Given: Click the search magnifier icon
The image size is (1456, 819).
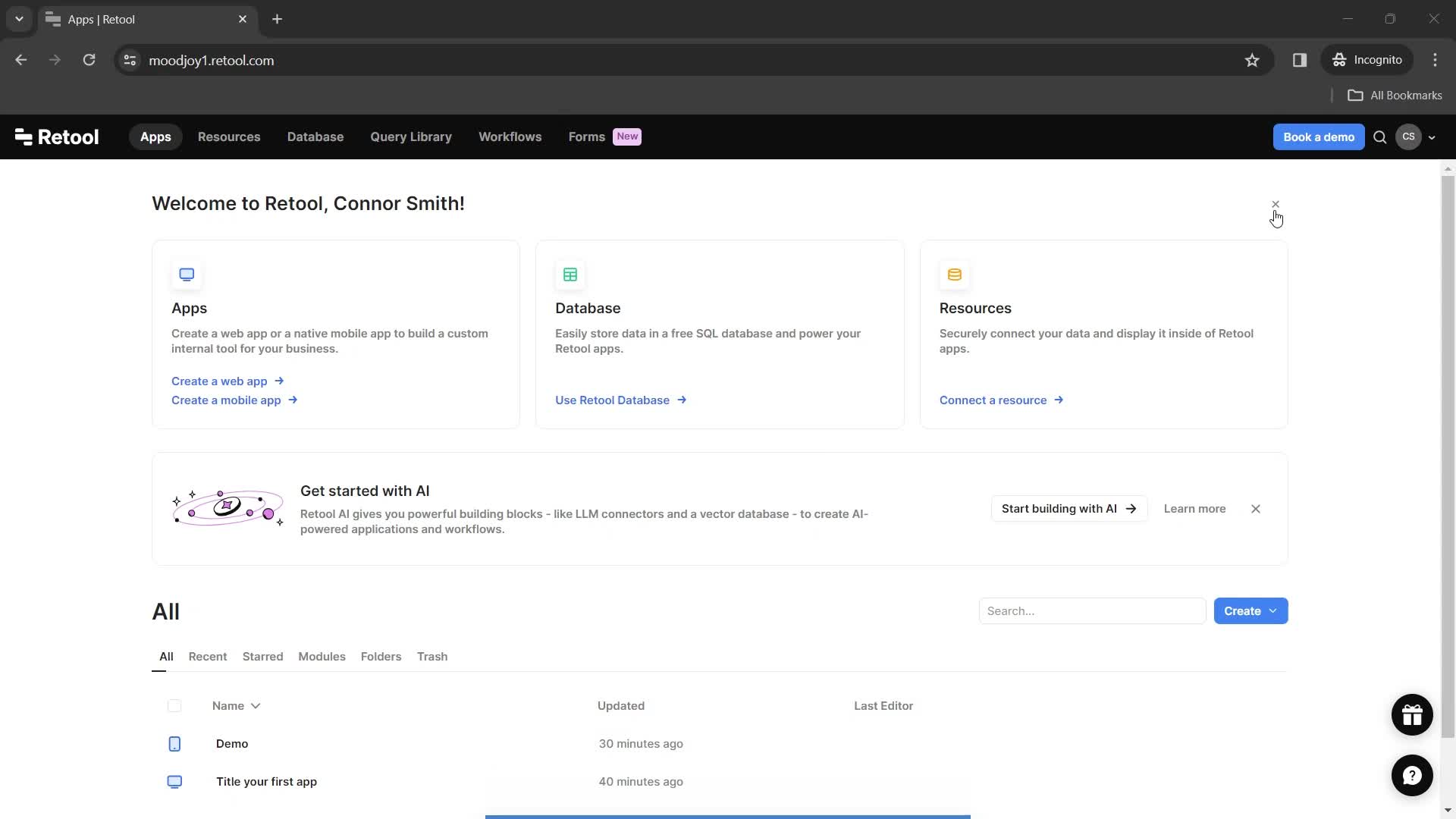Looking at the screenshot, I should pyautogui.click(x=1380, y=137).
